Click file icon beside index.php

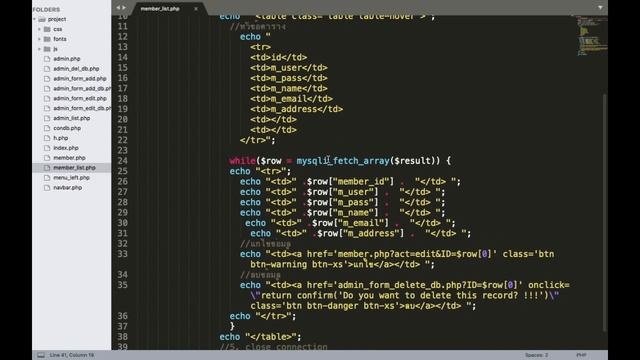tap(47, 148)
